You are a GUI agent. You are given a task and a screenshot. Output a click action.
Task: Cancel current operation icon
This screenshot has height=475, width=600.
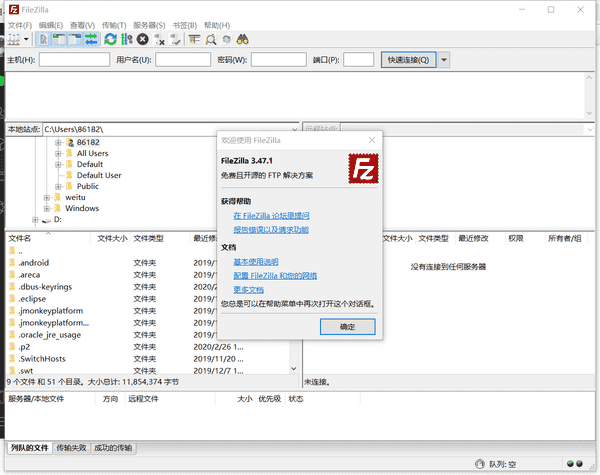143,39
